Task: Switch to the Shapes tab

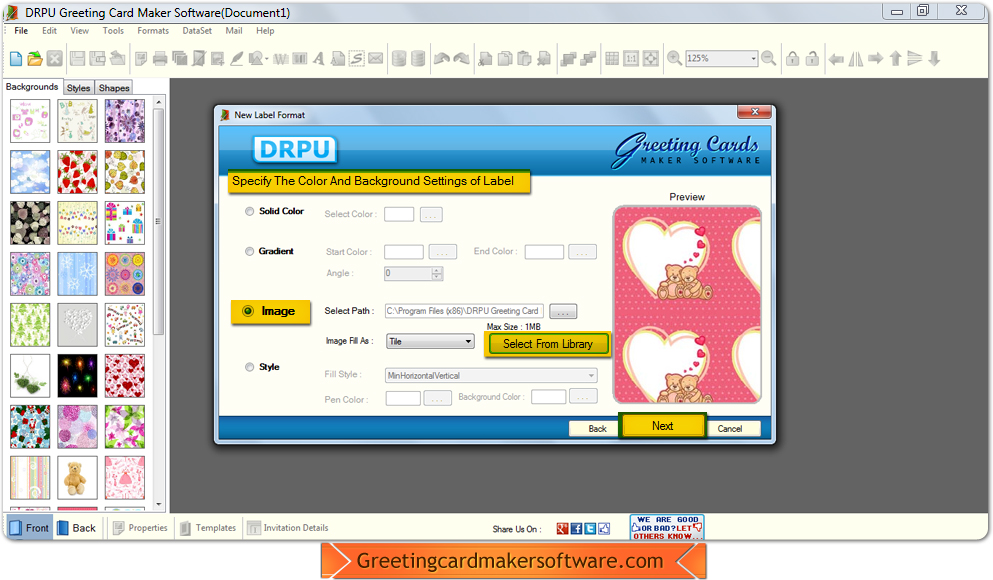Action: (x=114, y=88)
